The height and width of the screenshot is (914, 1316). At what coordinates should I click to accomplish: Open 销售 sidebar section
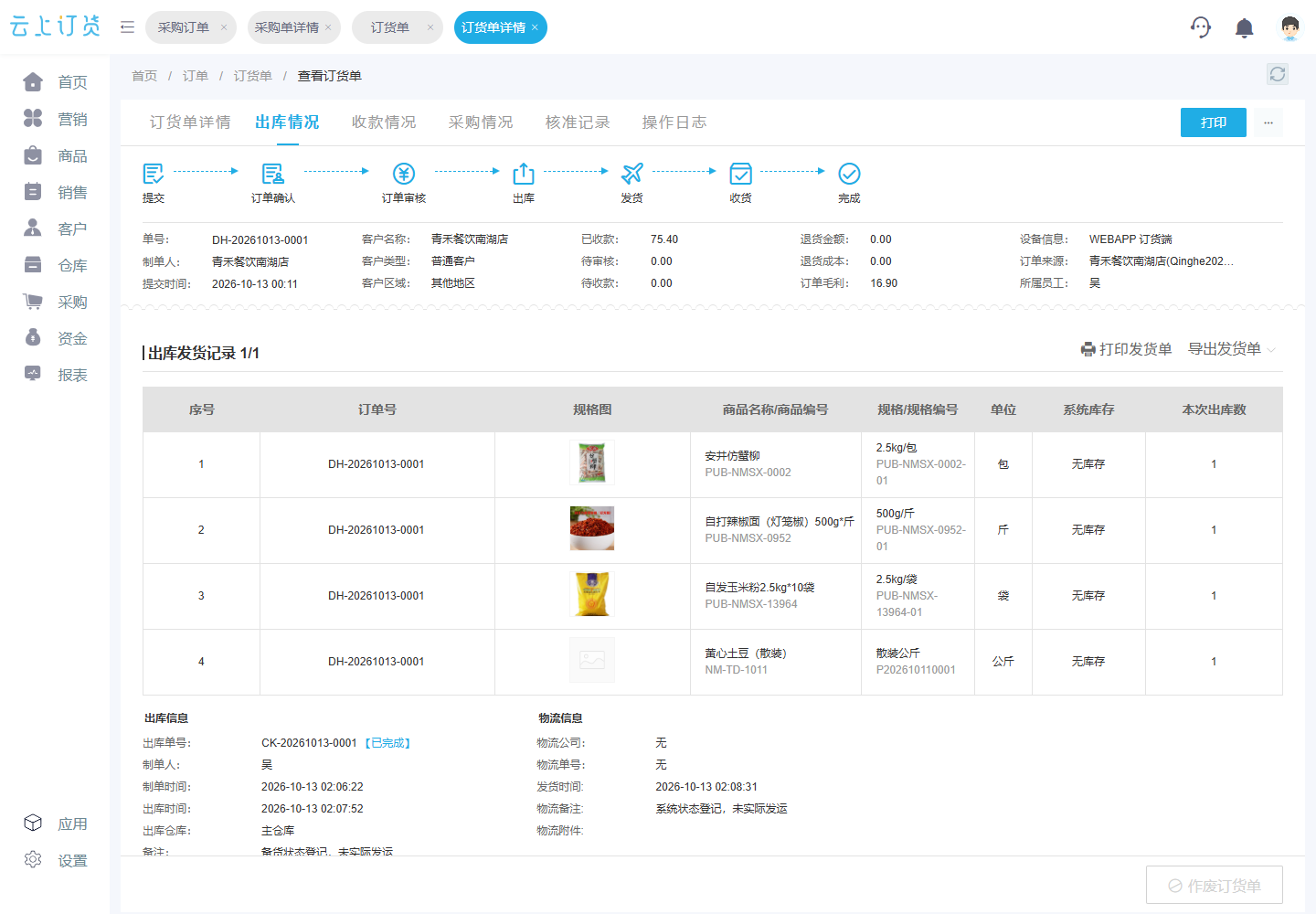[x=55, y=192]
